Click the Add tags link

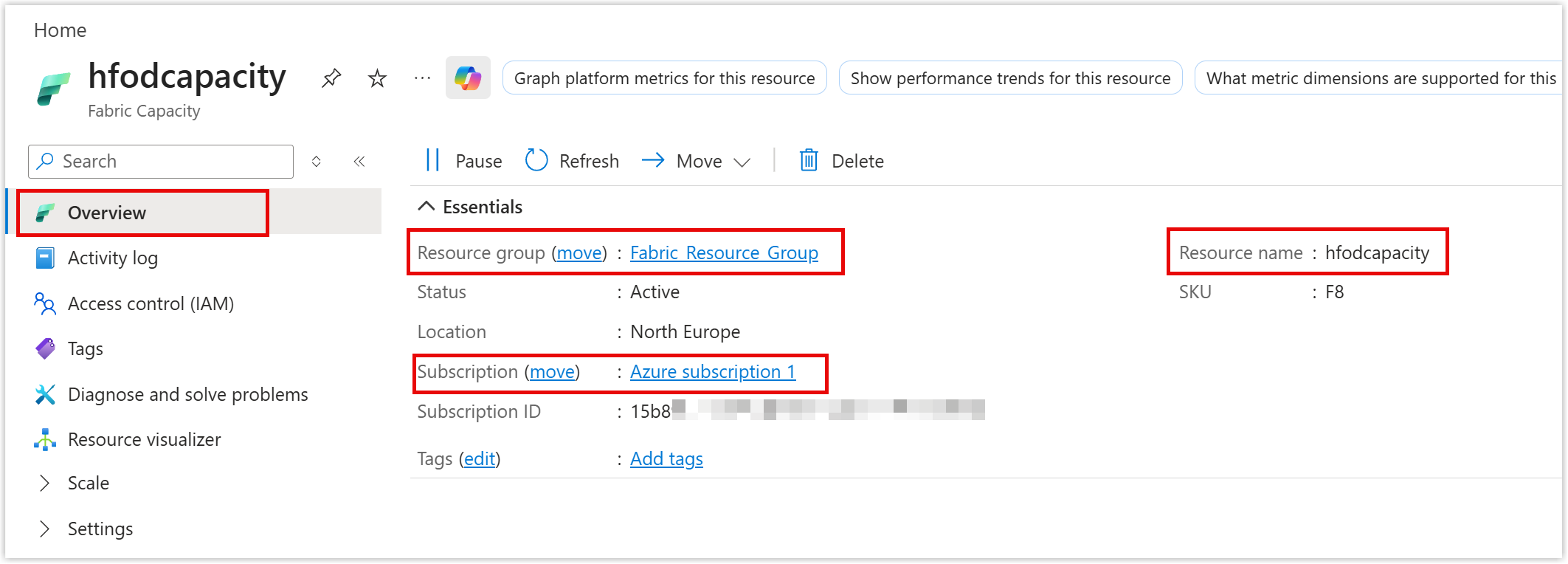[666, 458]
